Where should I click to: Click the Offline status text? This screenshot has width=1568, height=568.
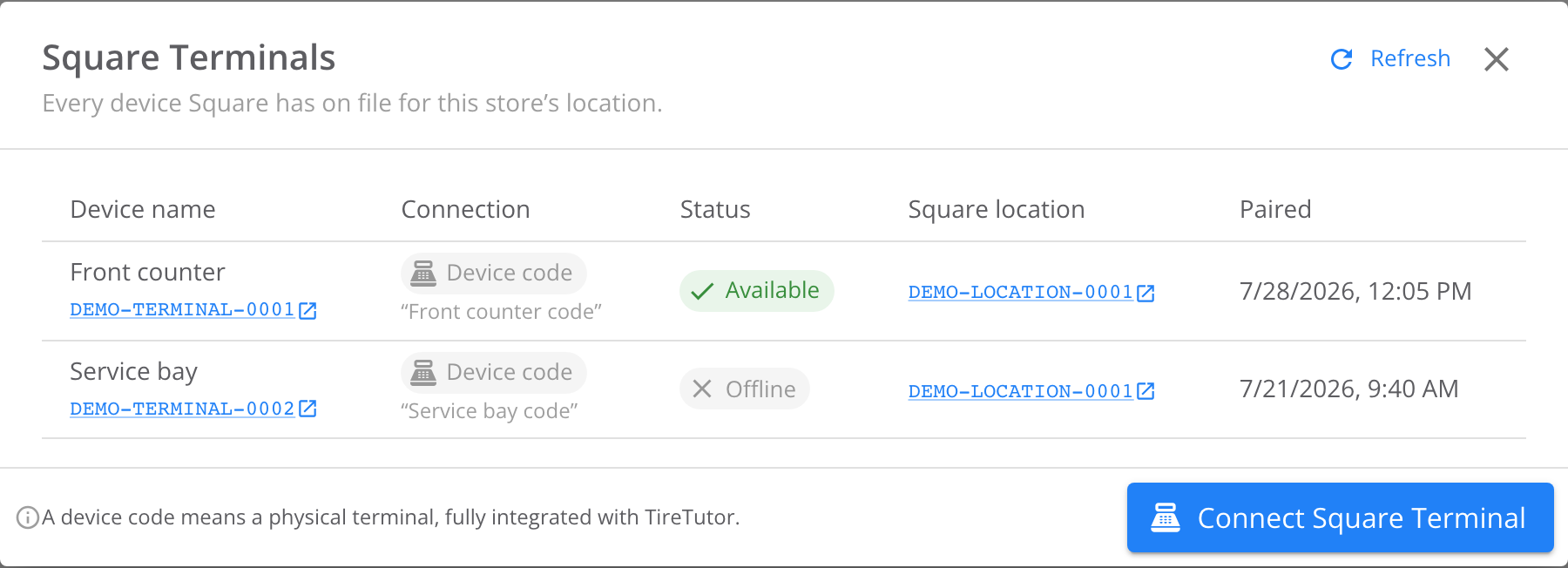(x=760, y=389)
